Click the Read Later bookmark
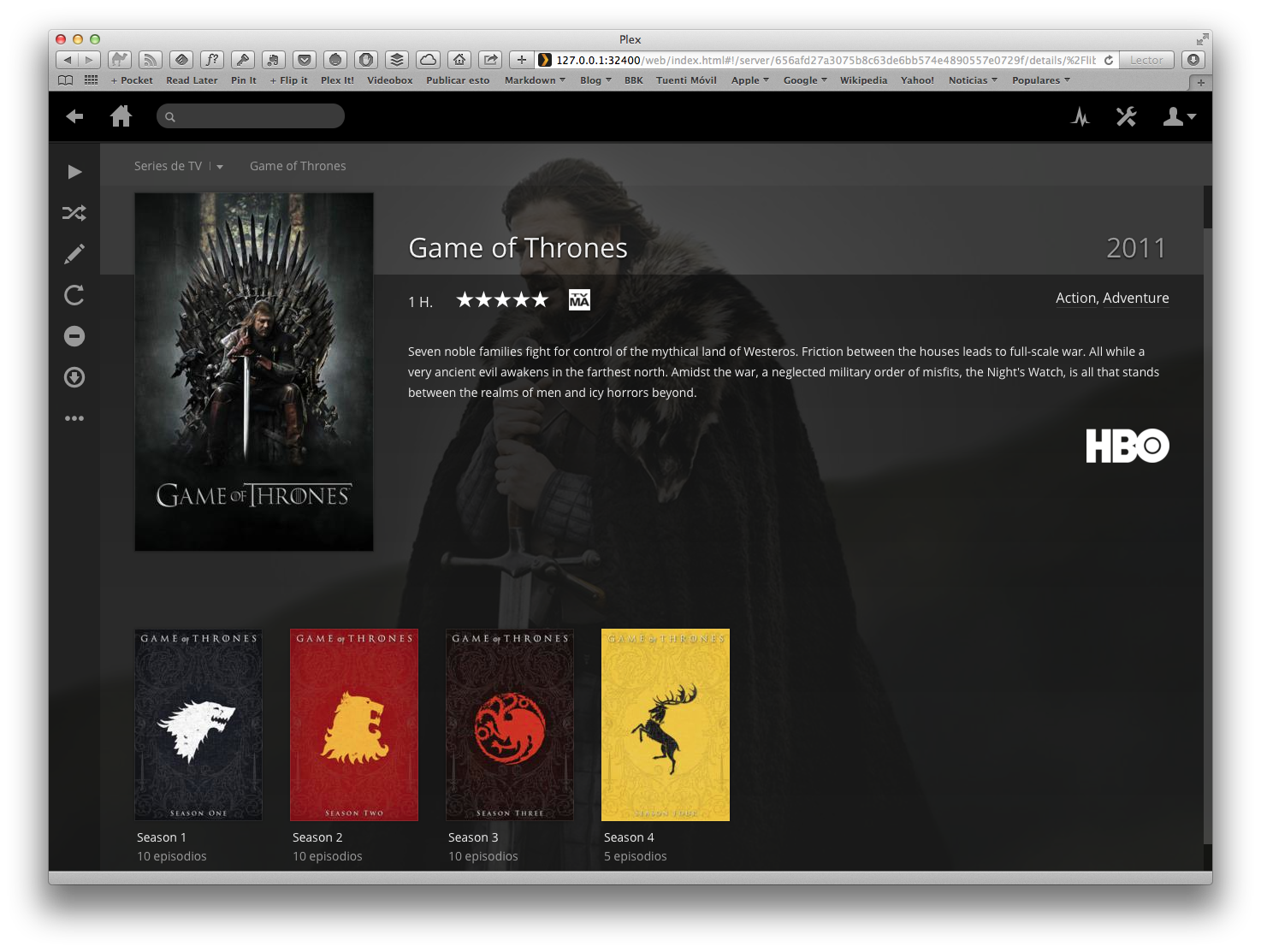The width and height of the screenshot is (1261, 952). (192, 80)
